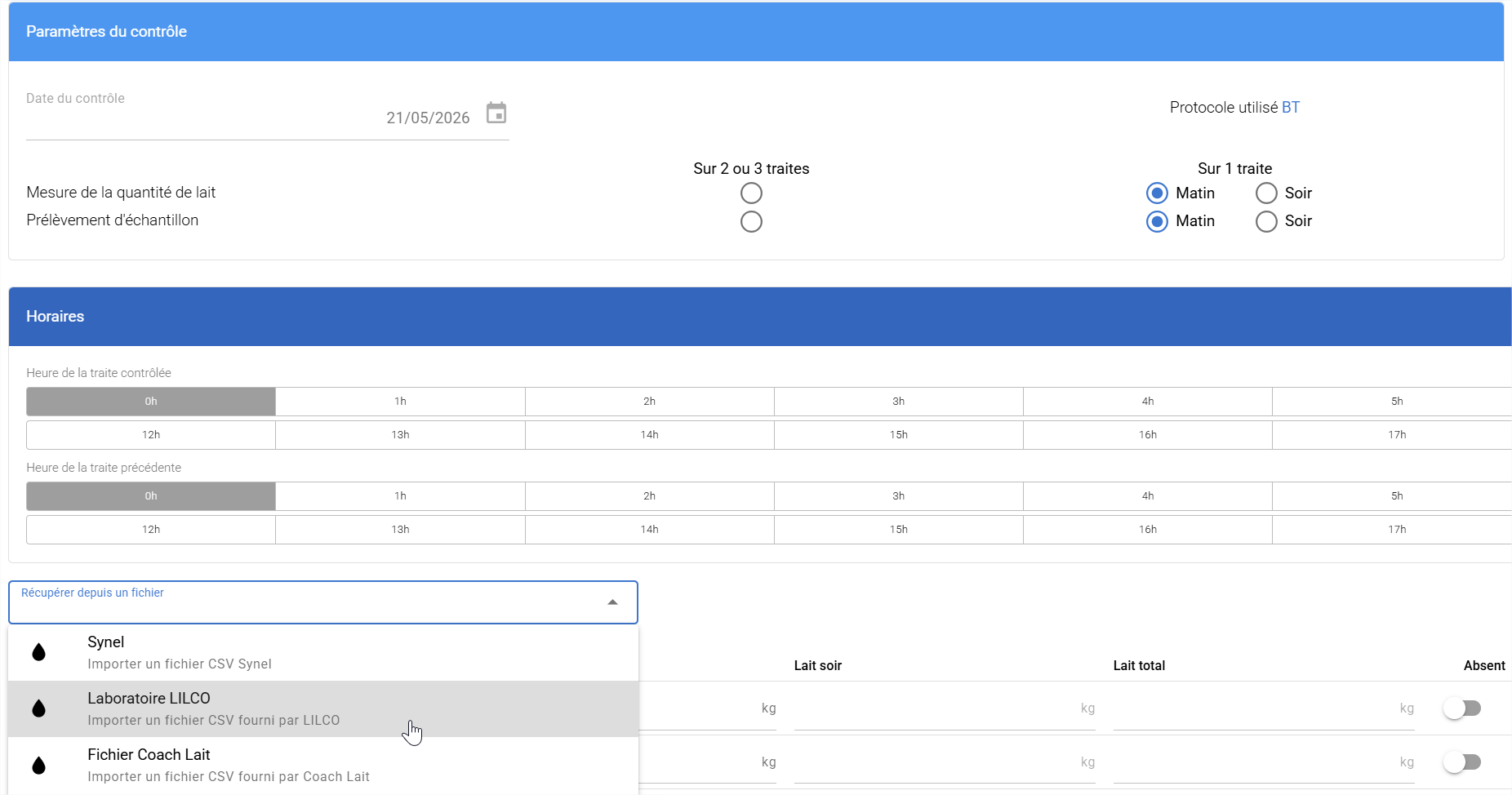This screenshot has width=1512, height=795.
Task: Select 2h for traite précédente
Action: 650,496
